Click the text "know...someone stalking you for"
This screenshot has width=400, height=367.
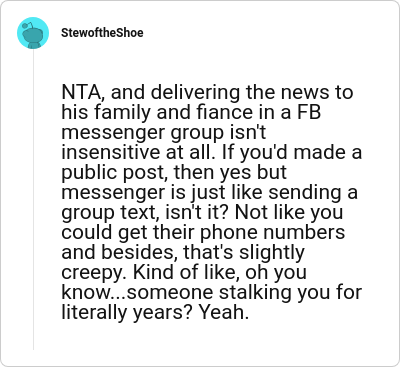(212, 292)
